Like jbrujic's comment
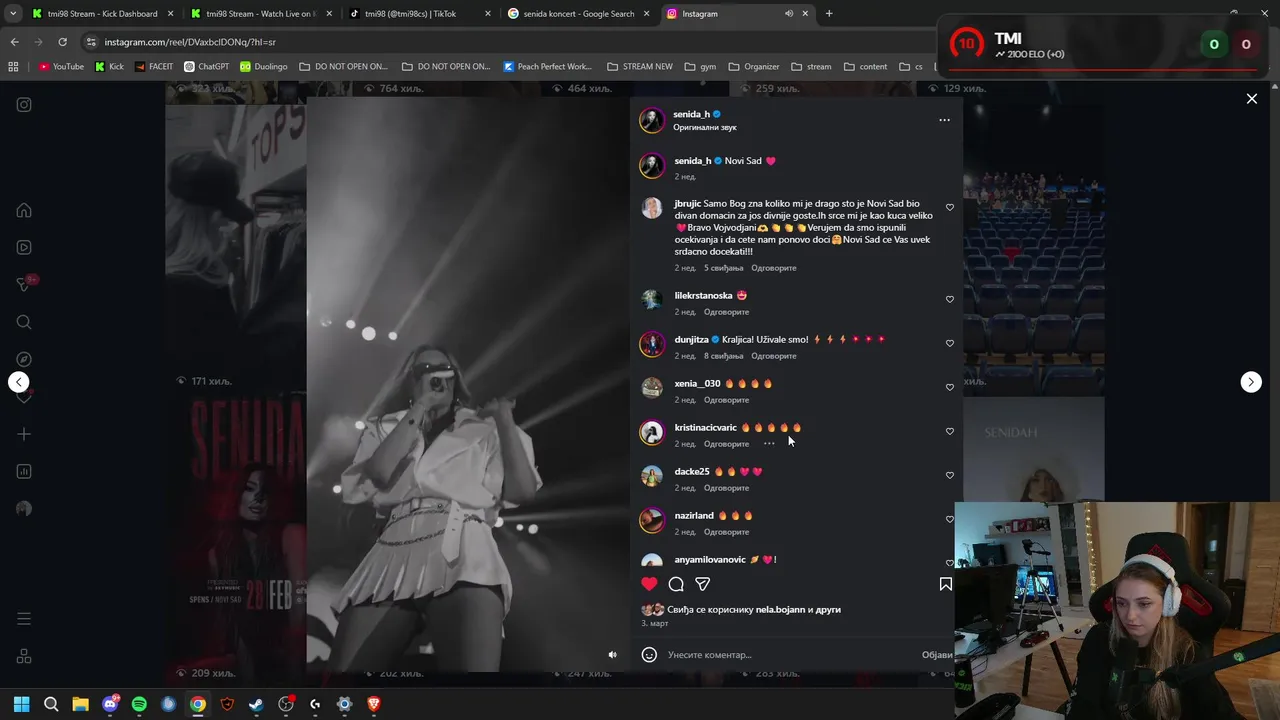Image resolution: width=1280 pixels, height=720 pixels. [x=950, y=208]
